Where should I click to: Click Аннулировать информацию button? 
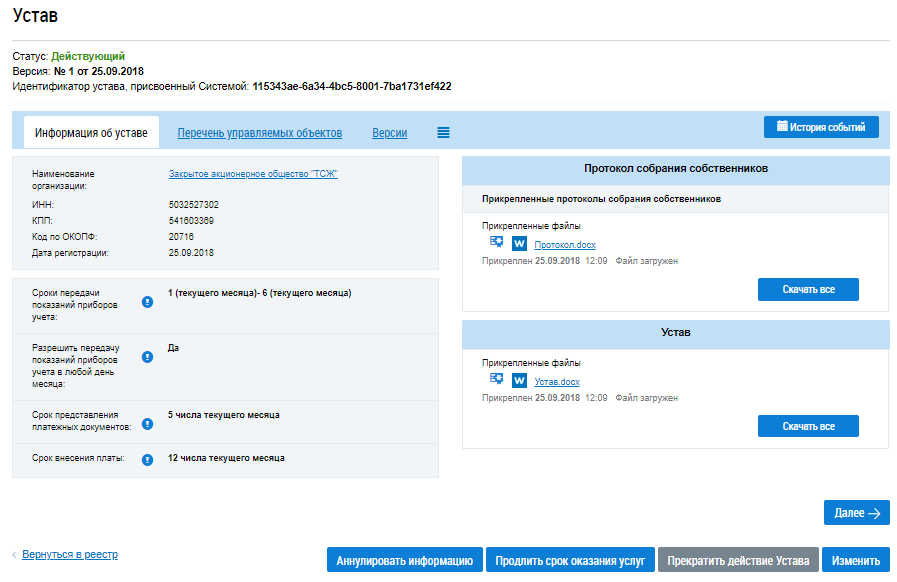pos(405,560)
